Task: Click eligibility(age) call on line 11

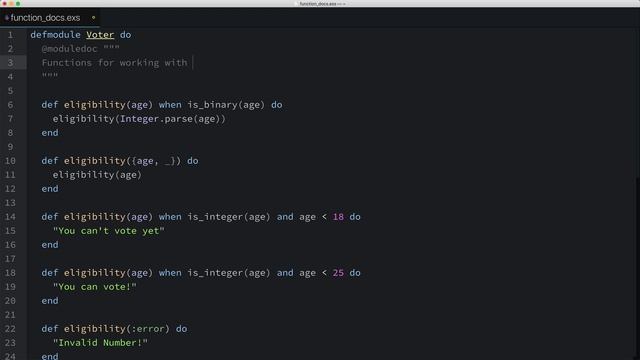Action: (x=97, y=175)
